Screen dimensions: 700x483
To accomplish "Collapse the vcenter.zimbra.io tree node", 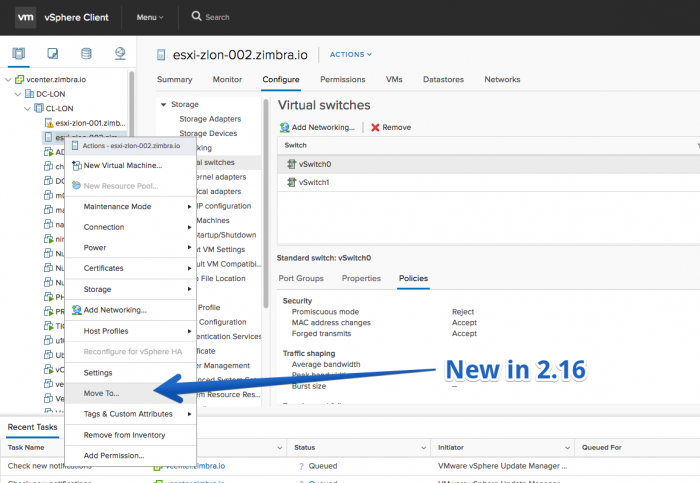I will [8, 79].
